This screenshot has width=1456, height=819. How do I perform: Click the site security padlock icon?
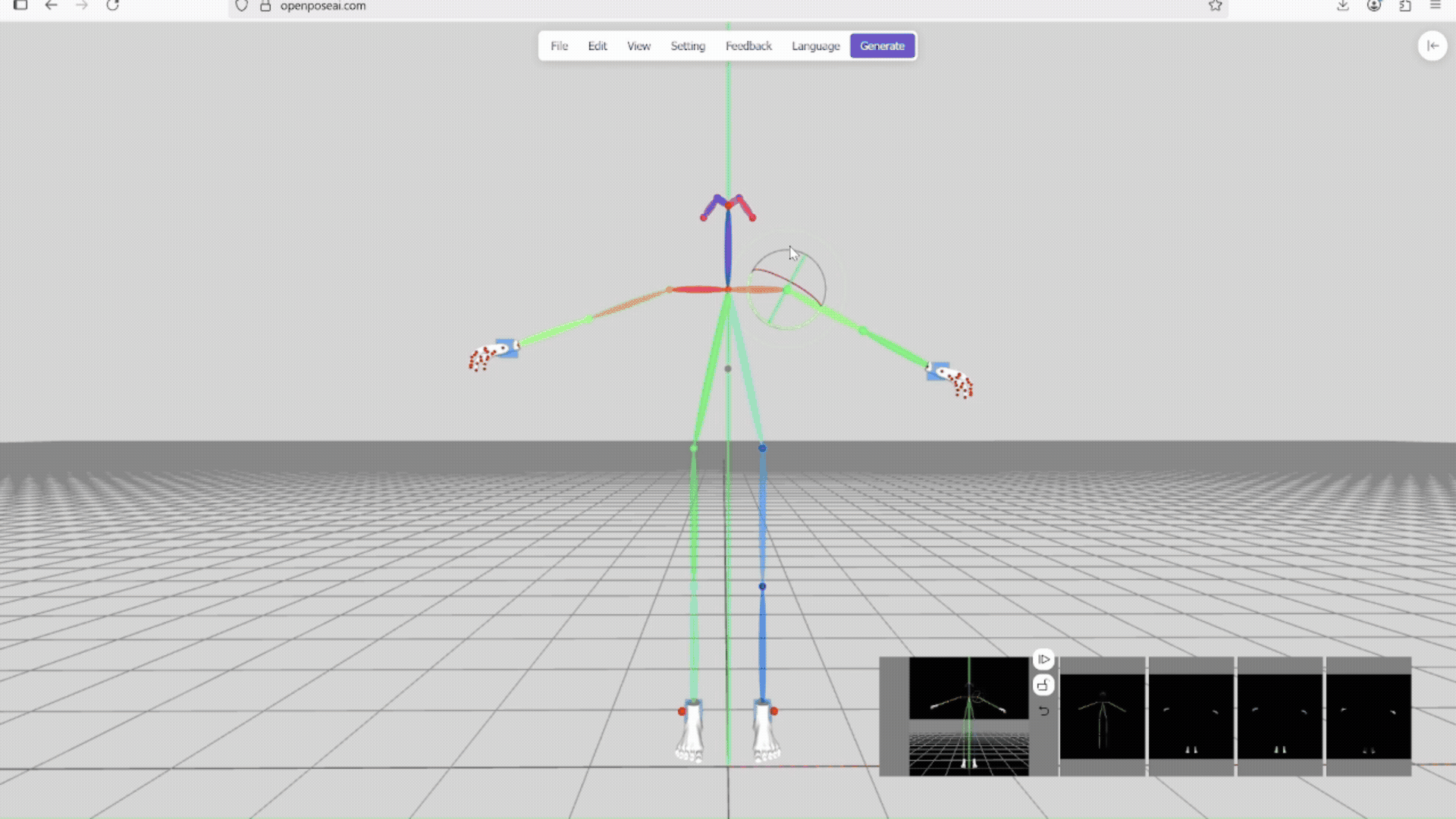coord(265,6)
